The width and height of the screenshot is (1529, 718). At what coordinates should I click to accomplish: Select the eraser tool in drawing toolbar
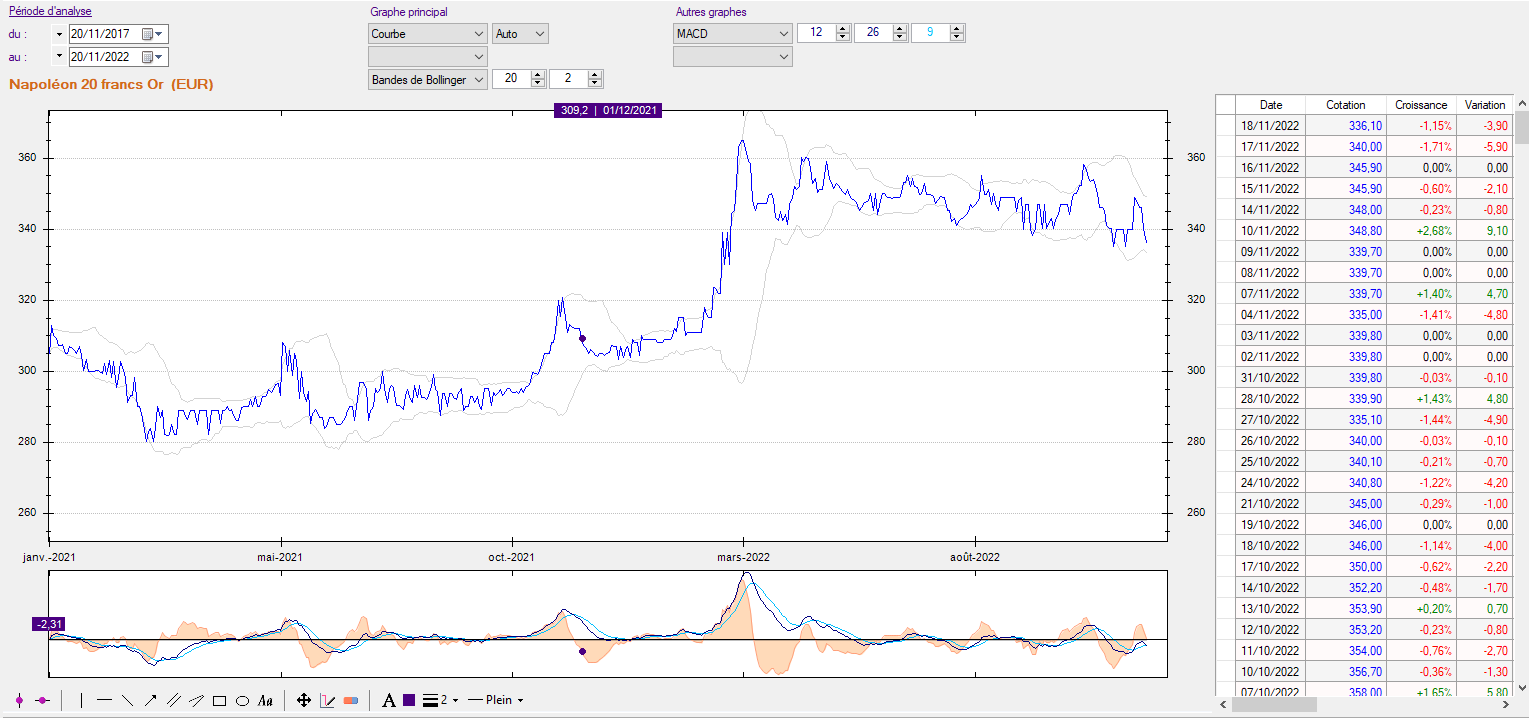(x=350, y=700)
